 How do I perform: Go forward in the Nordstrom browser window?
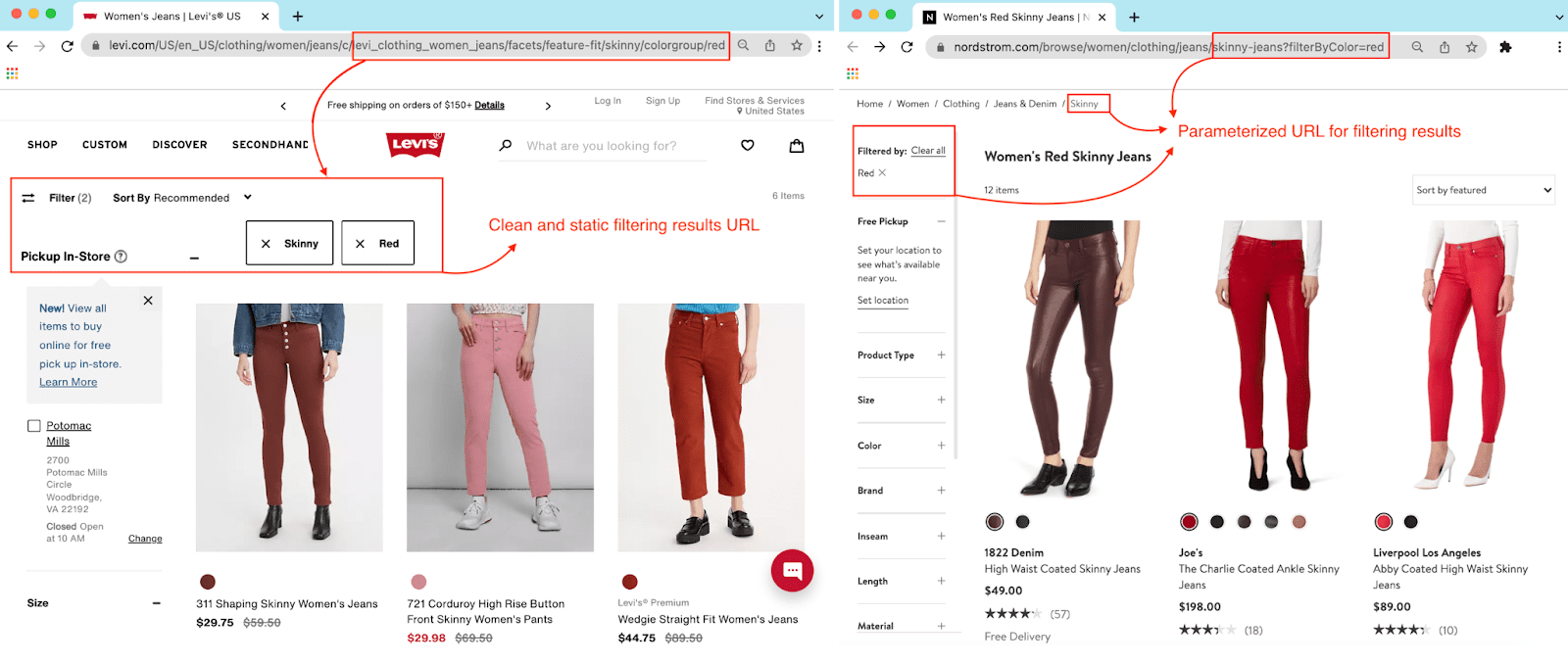point(880,46)
